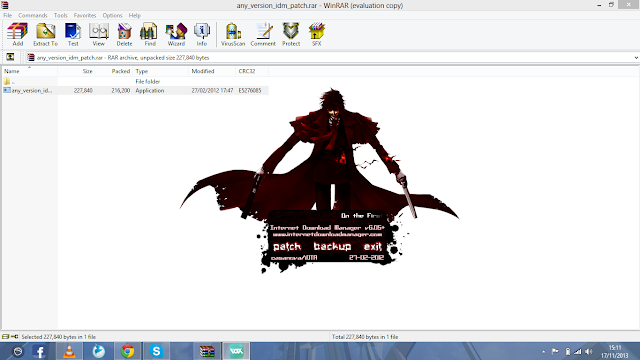Open VLC media player from taskbar

[x=69, y=351]
